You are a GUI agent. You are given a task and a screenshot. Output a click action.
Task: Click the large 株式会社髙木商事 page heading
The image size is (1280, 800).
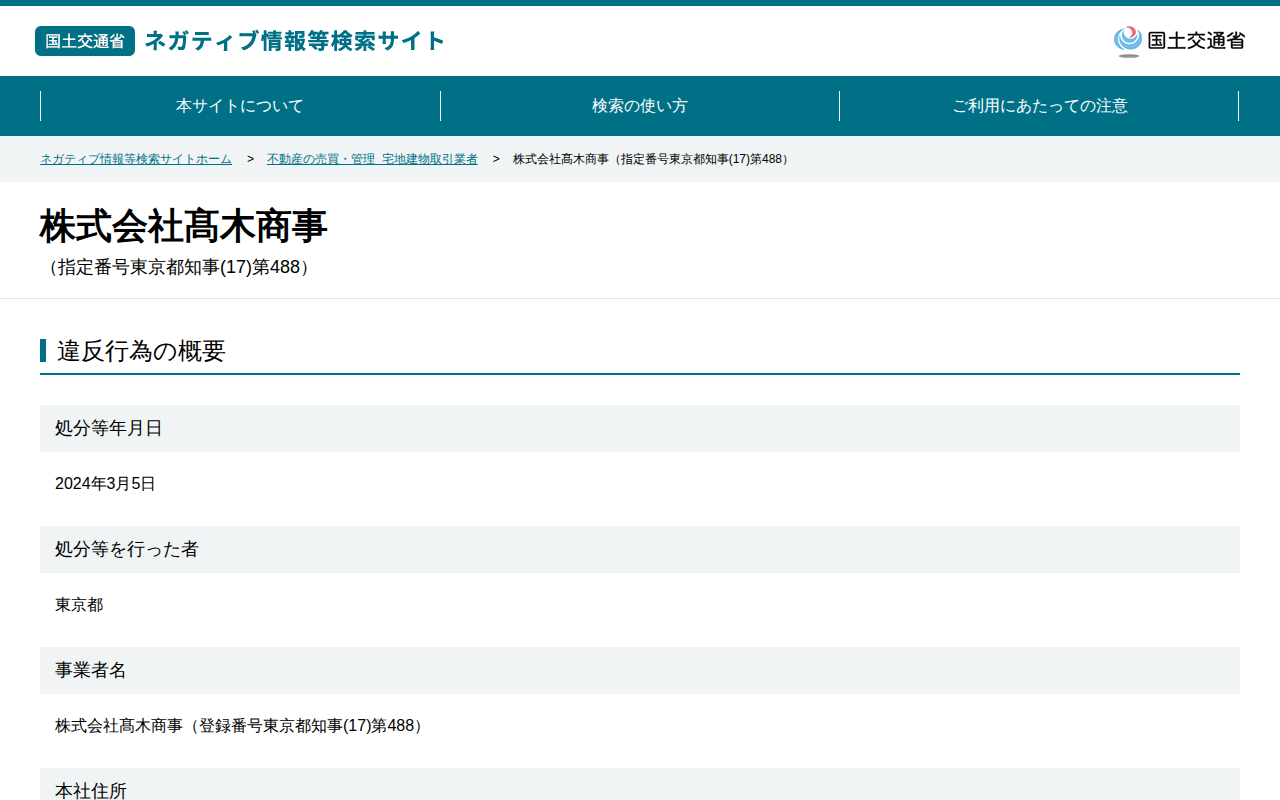click(184, 227)
